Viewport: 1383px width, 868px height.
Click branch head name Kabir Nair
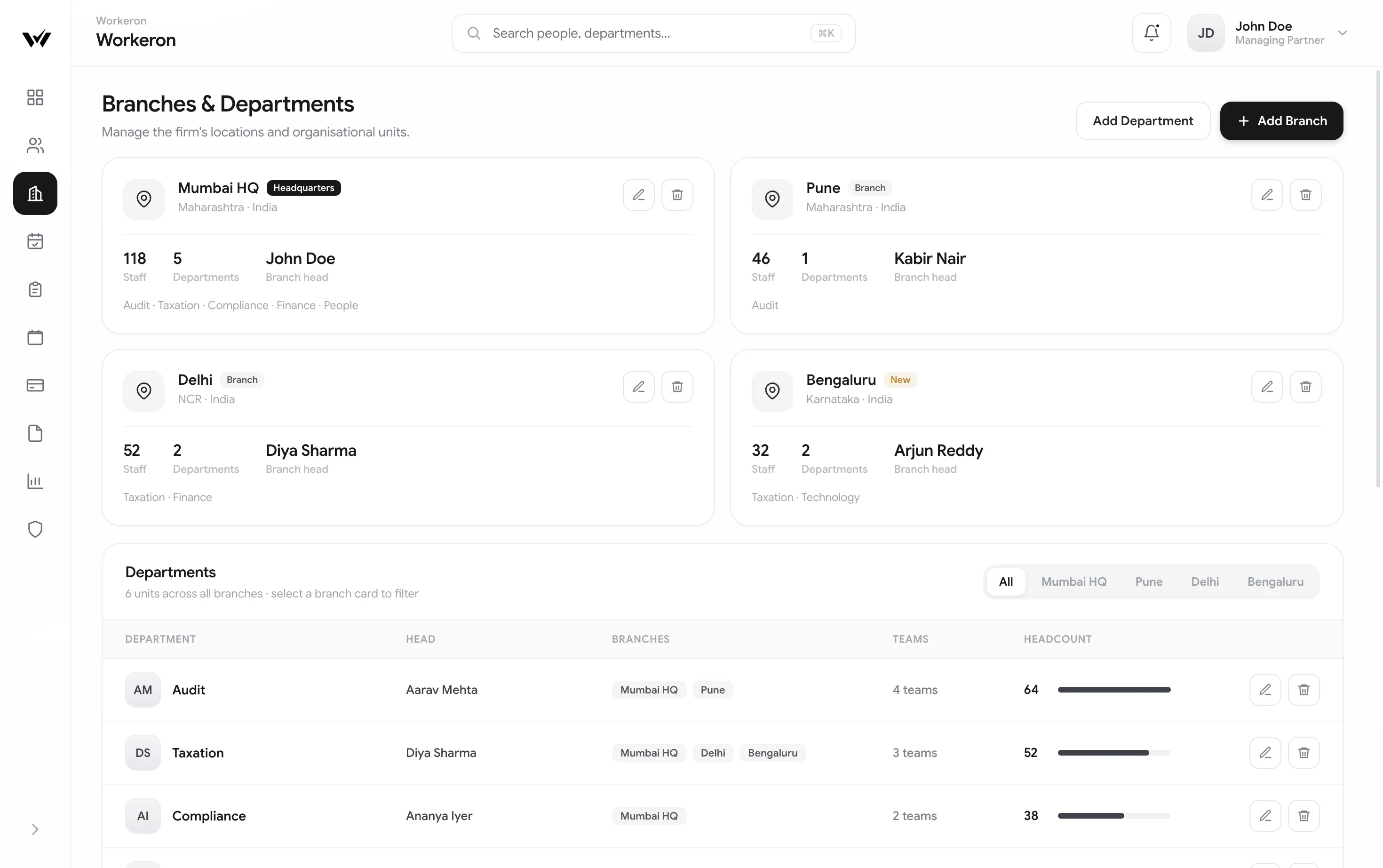930,258
